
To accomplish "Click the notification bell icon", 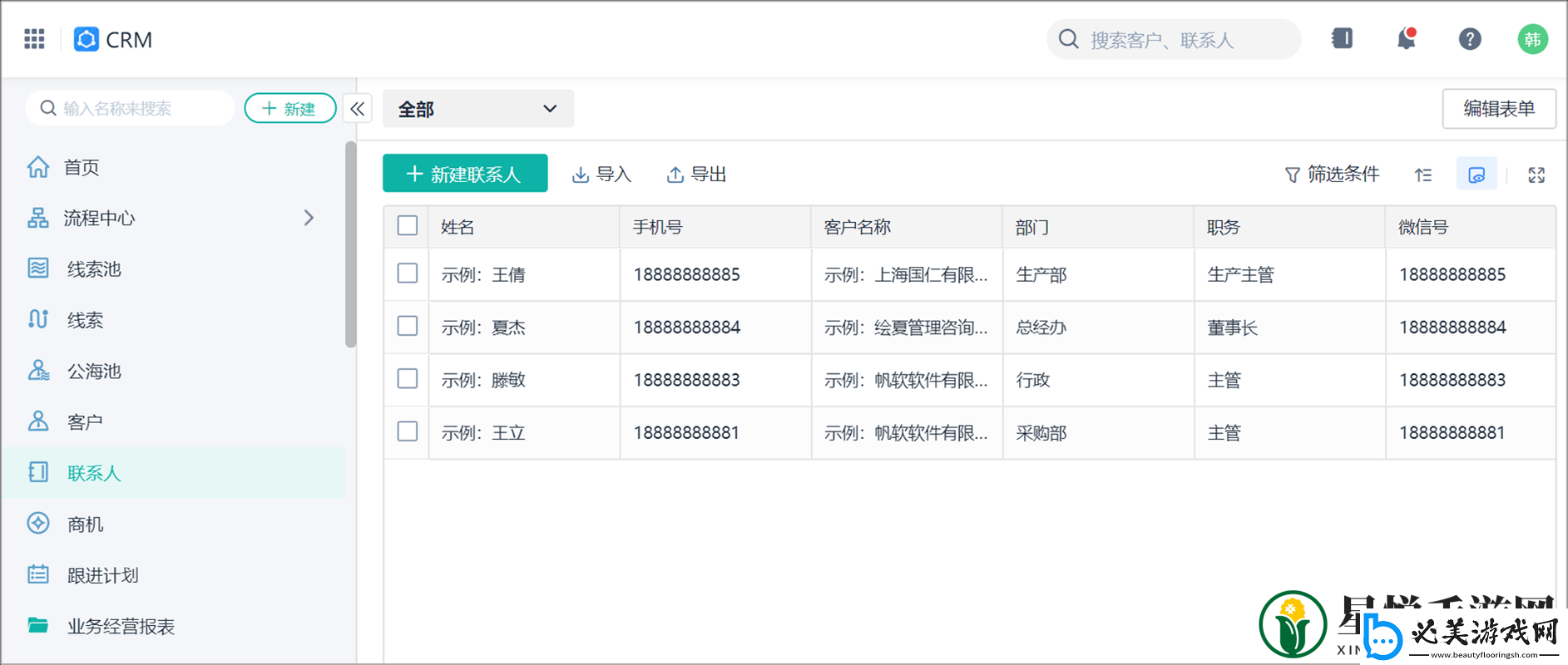I will [1406, 39].
